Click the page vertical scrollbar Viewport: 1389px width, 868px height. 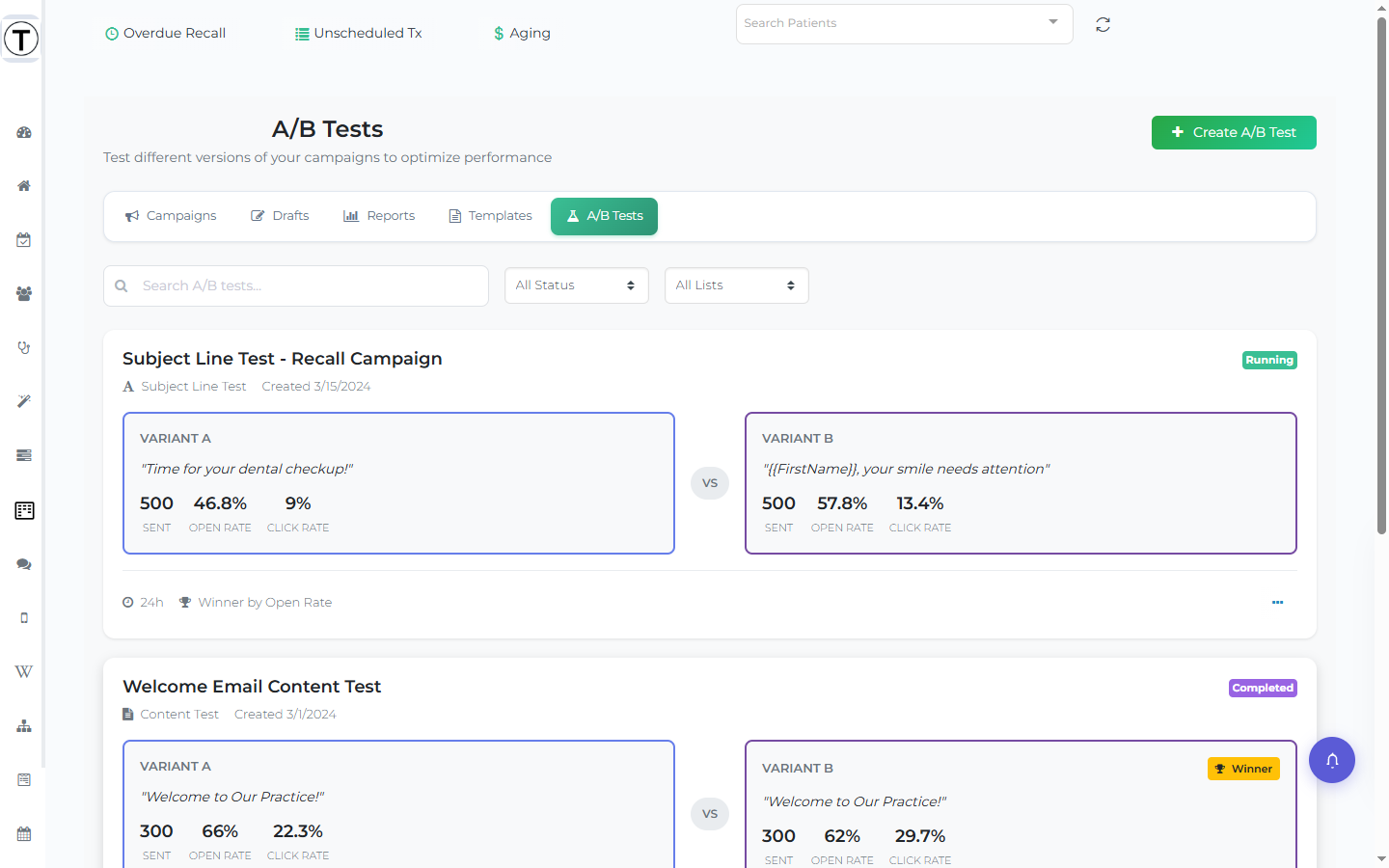tap(1381, 275)
